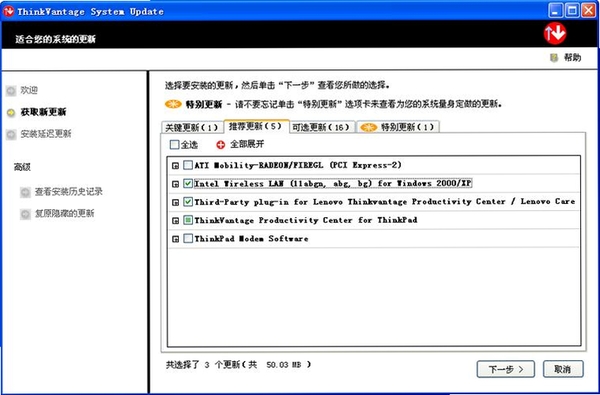Image resolution: width=600 pixels, height=395 pixels.
Task: Click the 安装延迟更新 sidebar bullet icon
Action: tap(11, 134)
